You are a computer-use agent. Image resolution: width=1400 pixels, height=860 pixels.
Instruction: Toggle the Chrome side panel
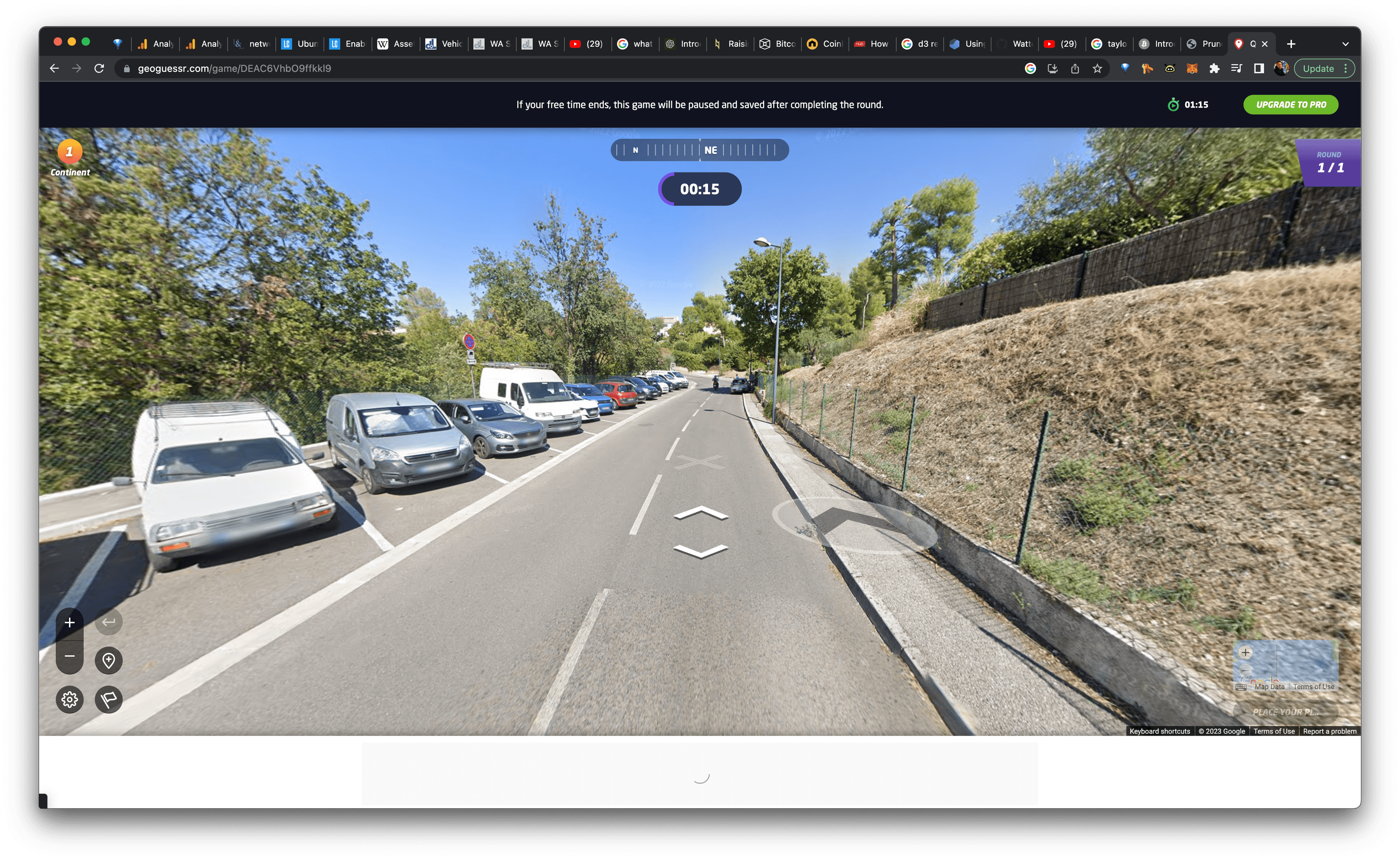[1259, 68]
